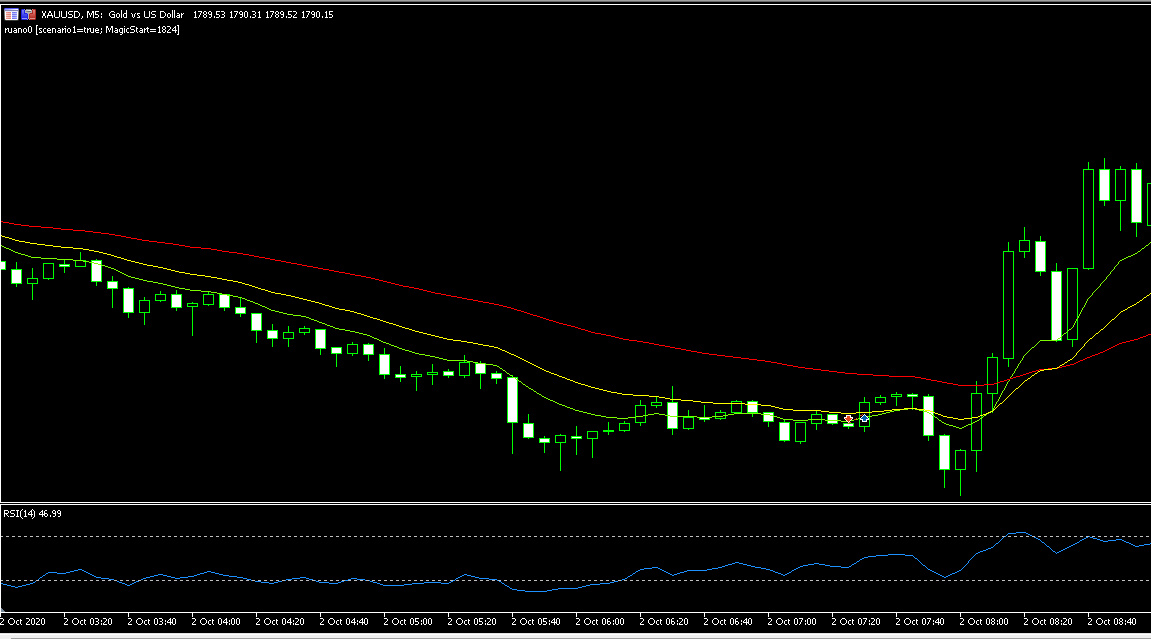Click the '2 Oct 08:00' time label
Viewport: 1151px width, 639px height.
(x=984, y=621)
